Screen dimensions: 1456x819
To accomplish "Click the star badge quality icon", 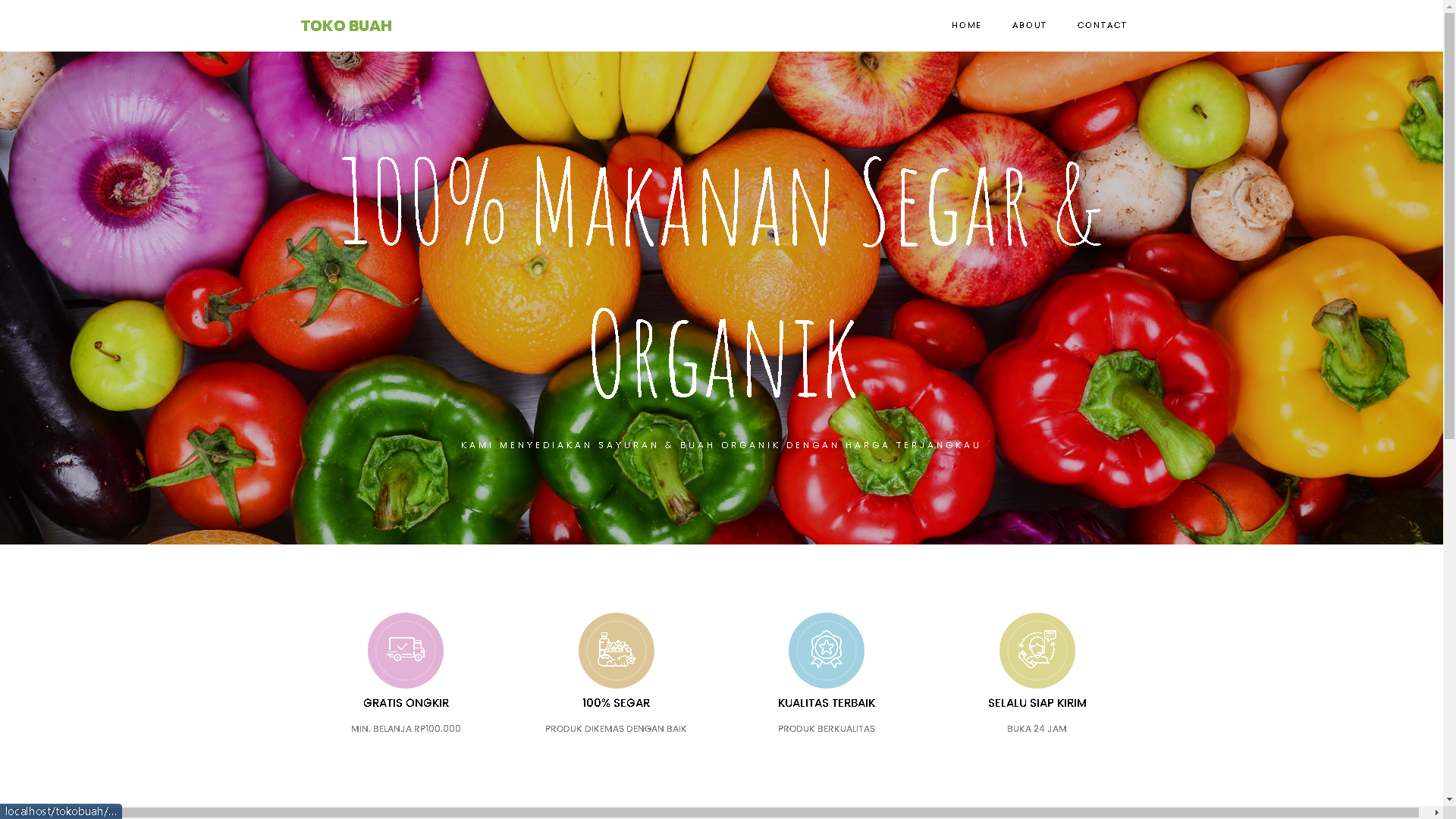I will 827,651.
